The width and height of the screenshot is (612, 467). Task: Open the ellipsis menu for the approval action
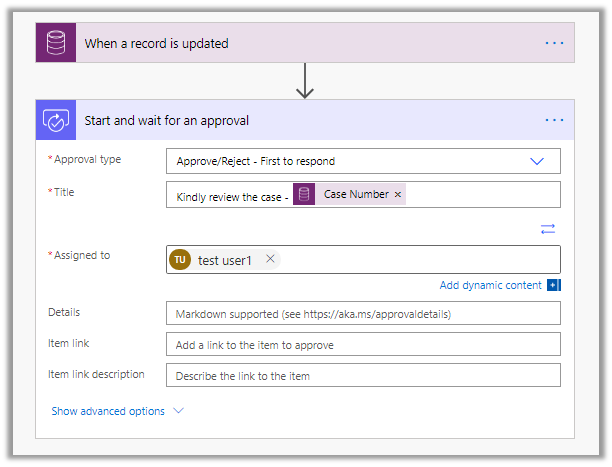(x=555, y=120)
